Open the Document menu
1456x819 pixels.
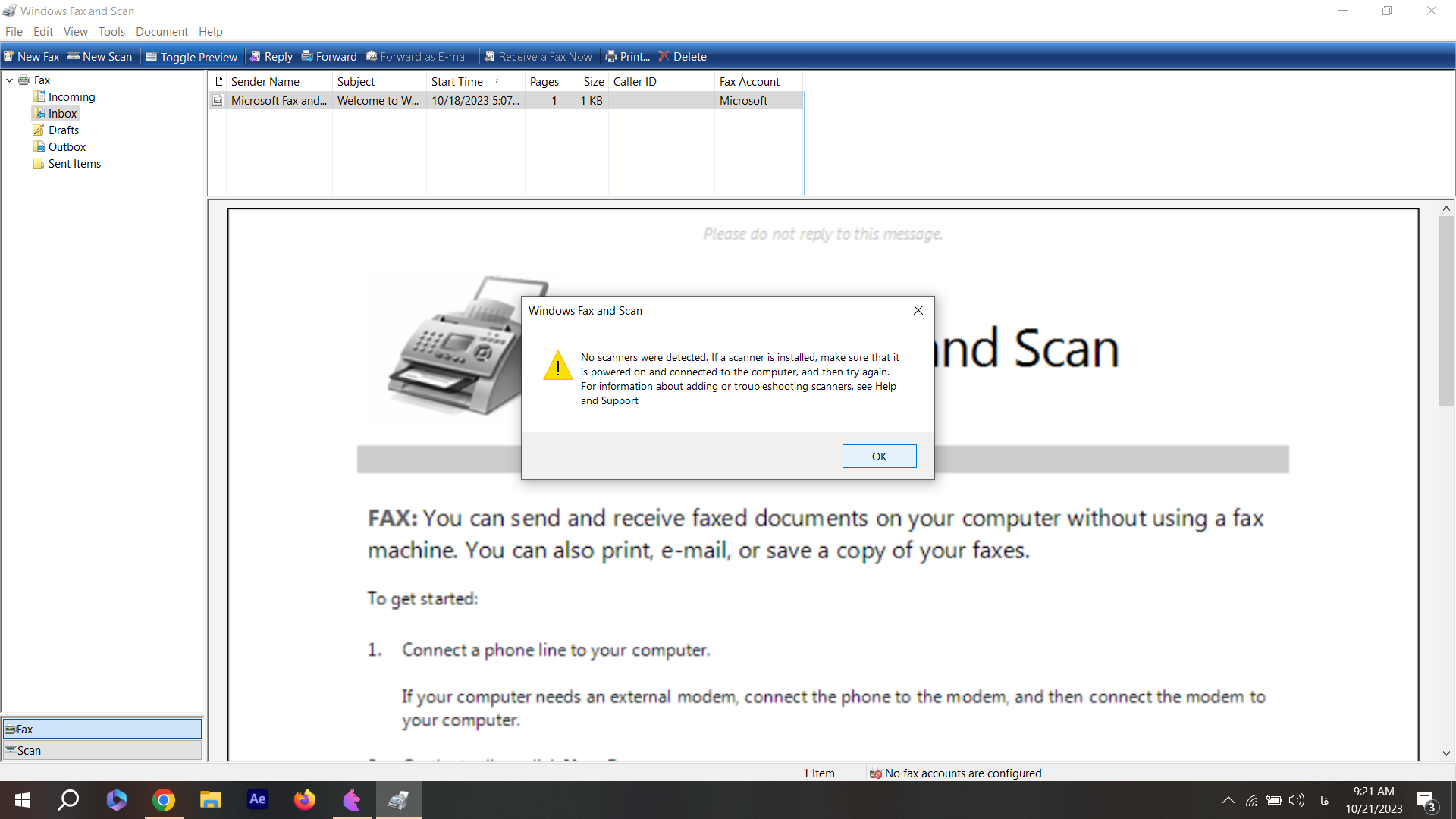[x=162, y=32]
